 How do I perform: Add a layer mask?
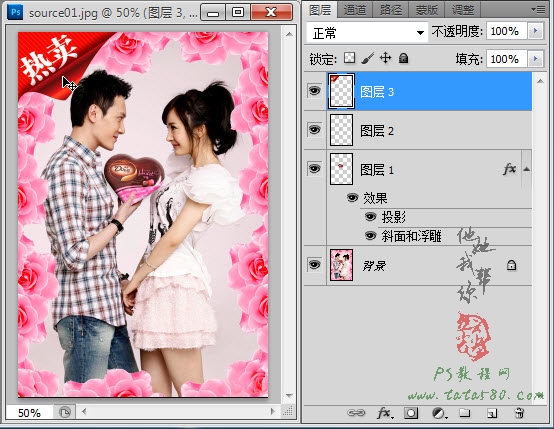point(411,413)
